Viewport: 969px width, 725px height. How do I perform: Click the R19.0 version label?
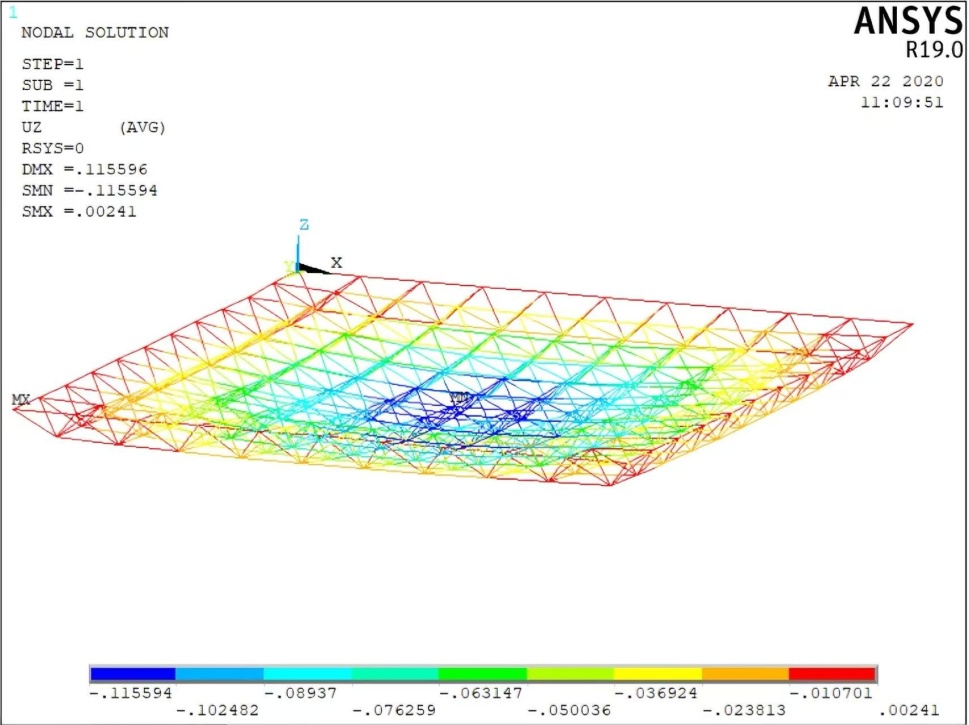click(932, 49)
